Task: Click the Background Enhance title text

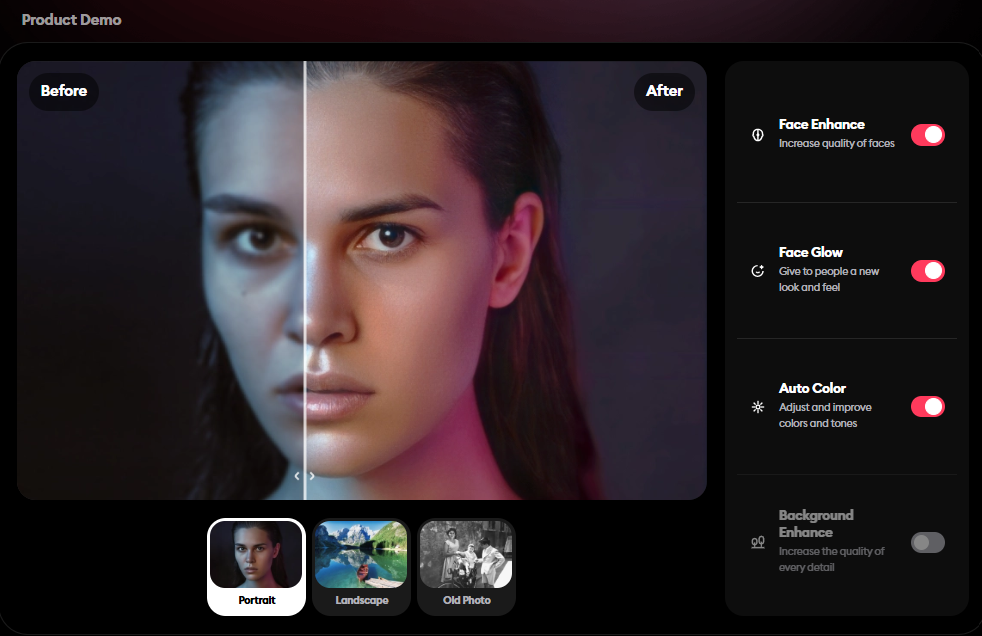Action: click(x=815, y=524)
